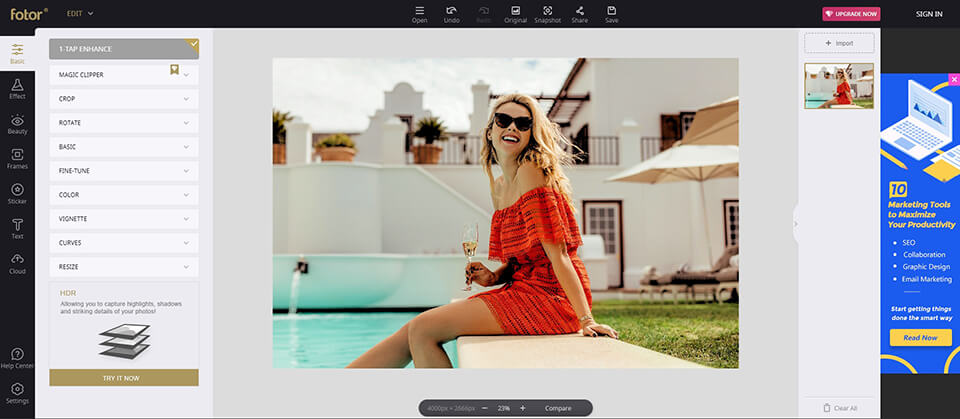960x419 pixels.
Task: Select the Text tool
Action: (x=17, y=226)
